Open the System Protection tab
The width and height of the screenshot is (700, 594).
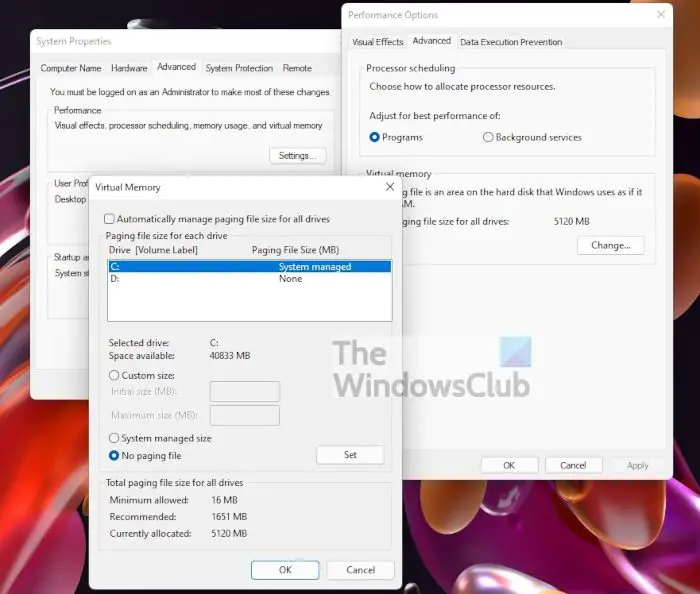pyautogui.click(x=239, y=68)
